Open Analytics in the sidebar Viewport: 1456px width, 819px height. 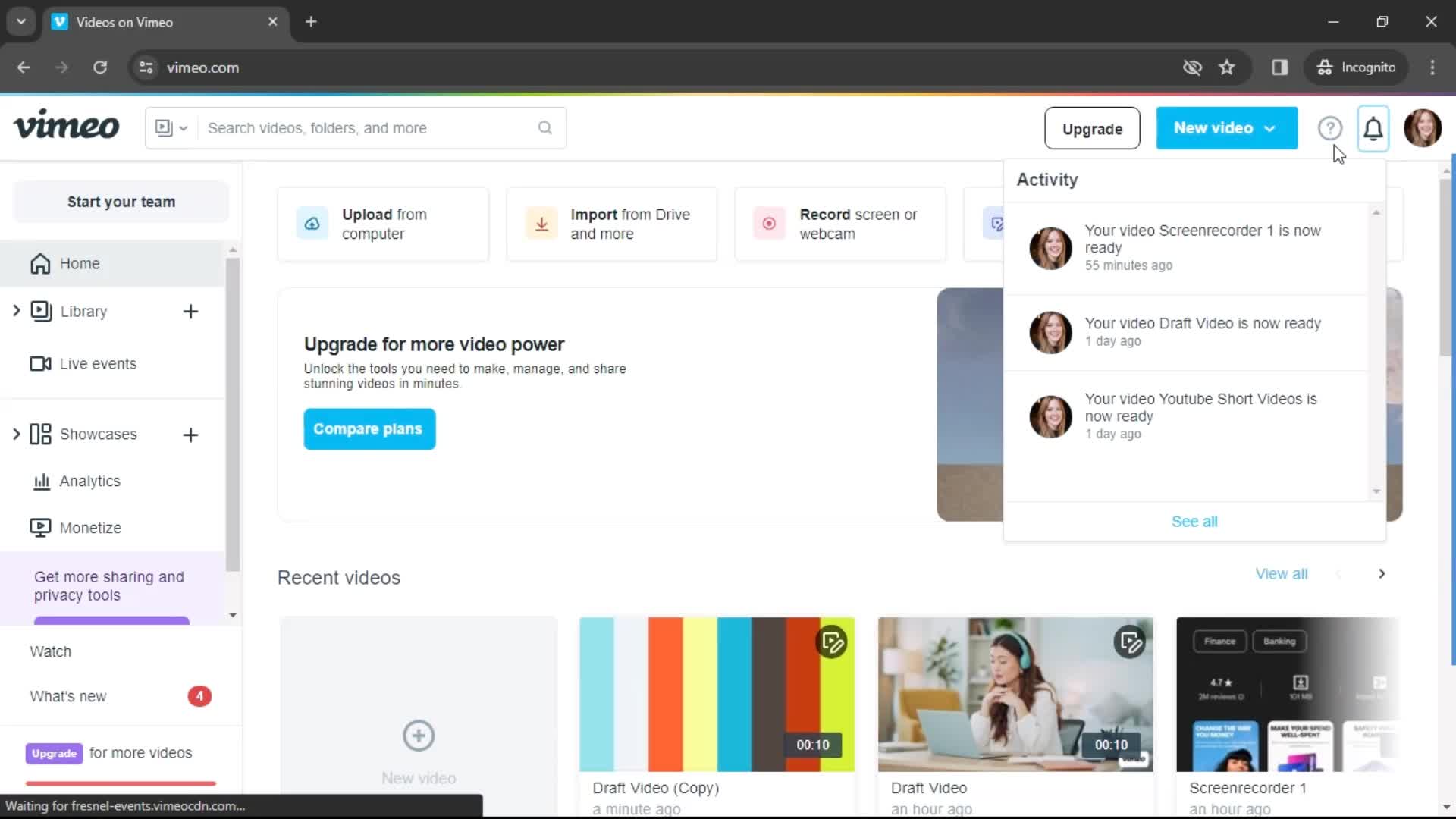pos(76,482)
